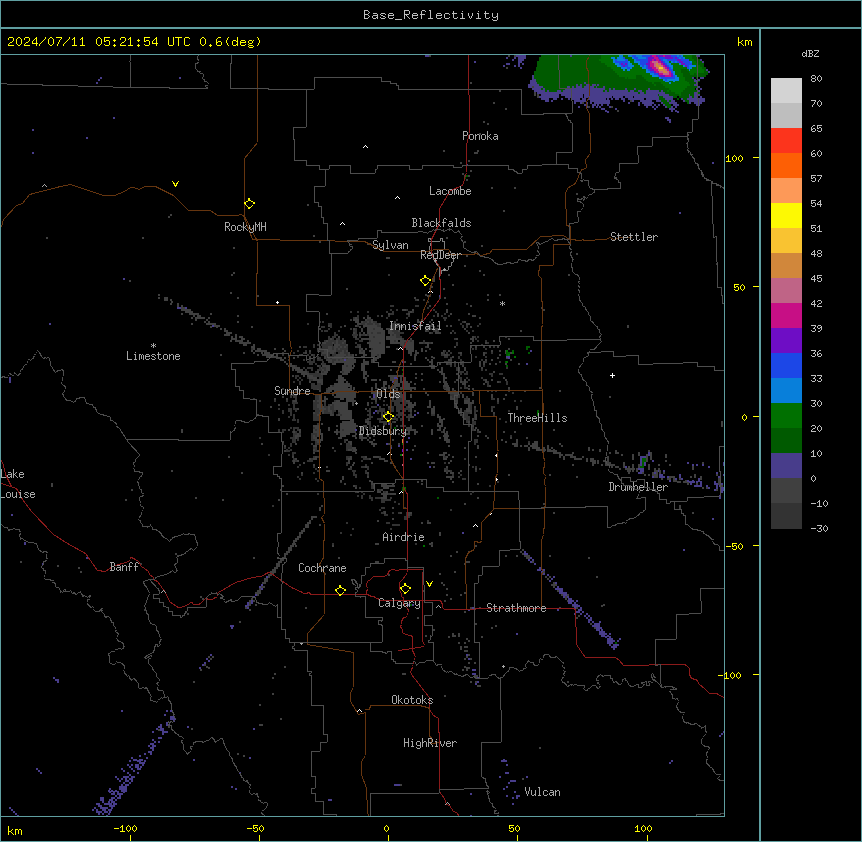This screenshot has height=842, width=862.
Task: Click the asterisk marker above Limestone label
Action: tap(153, 346)
